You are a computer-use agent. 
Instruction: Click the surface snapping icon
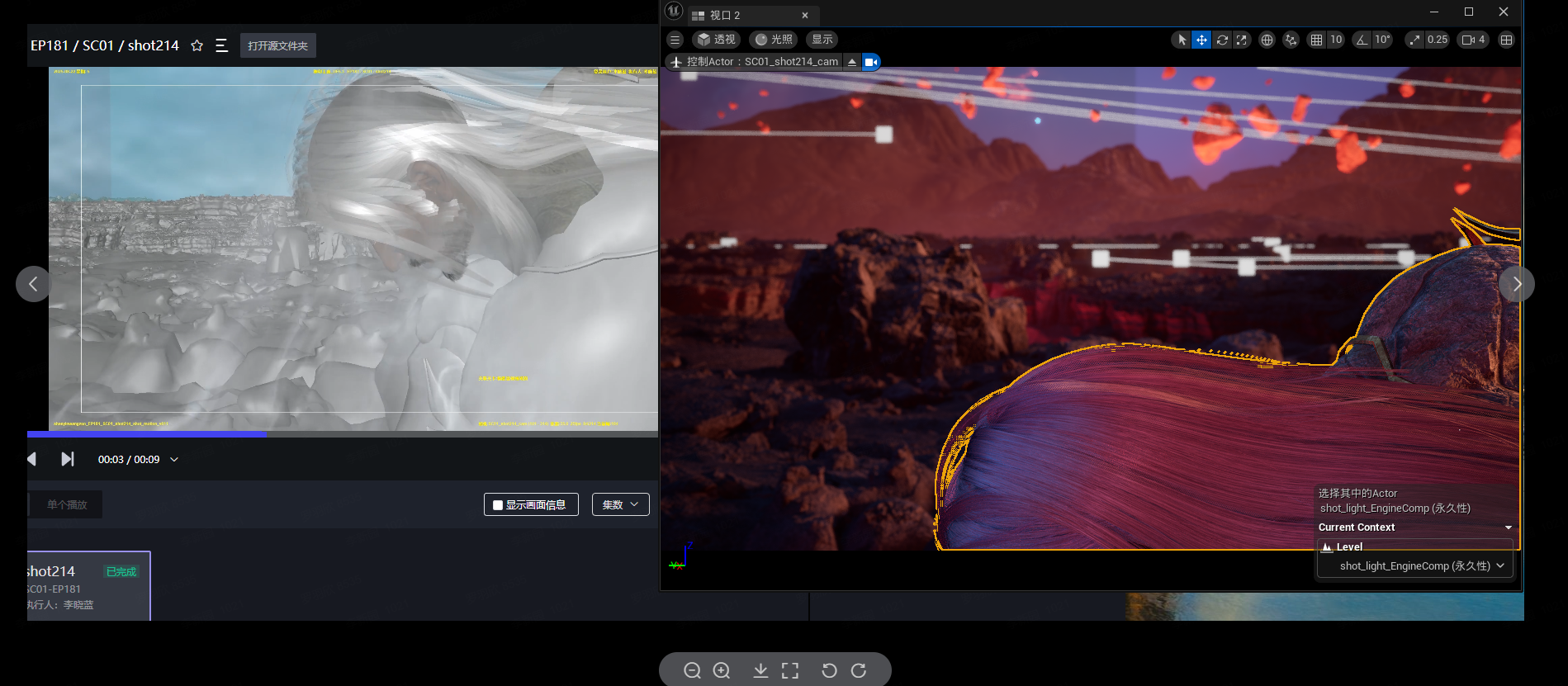[1291, 40]
